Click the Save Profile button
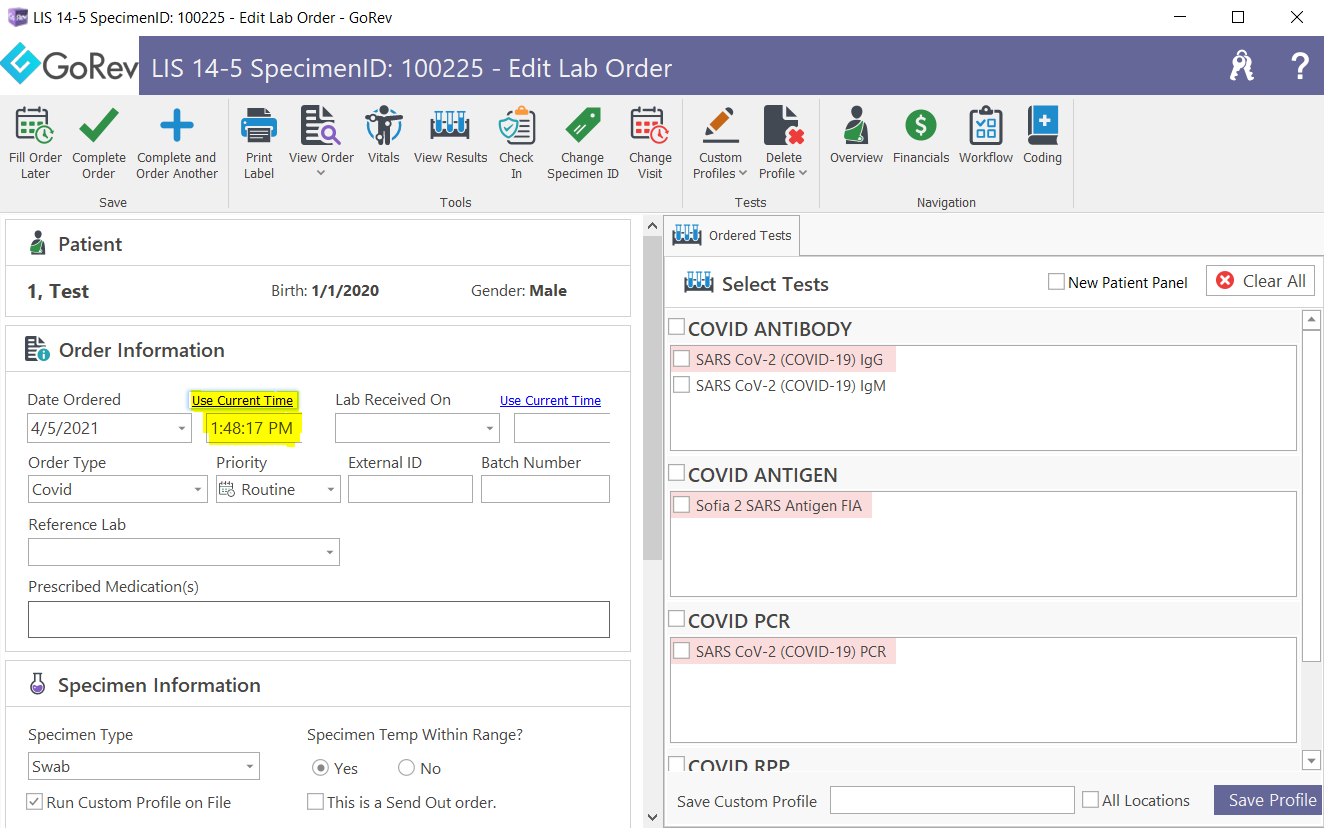This screenshot has width=1324, height=828. pos(1268,800)
